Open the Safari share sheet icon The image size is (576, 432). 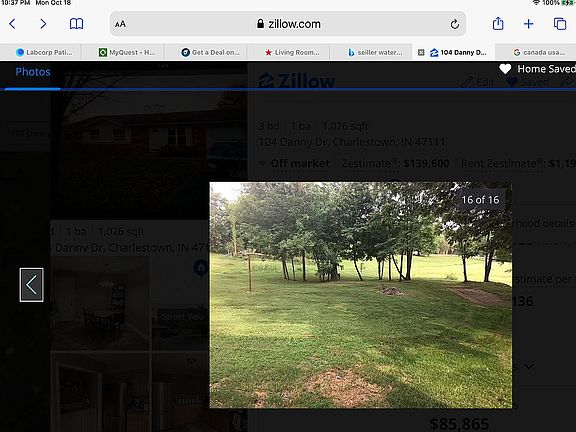[x=498, y=24]
